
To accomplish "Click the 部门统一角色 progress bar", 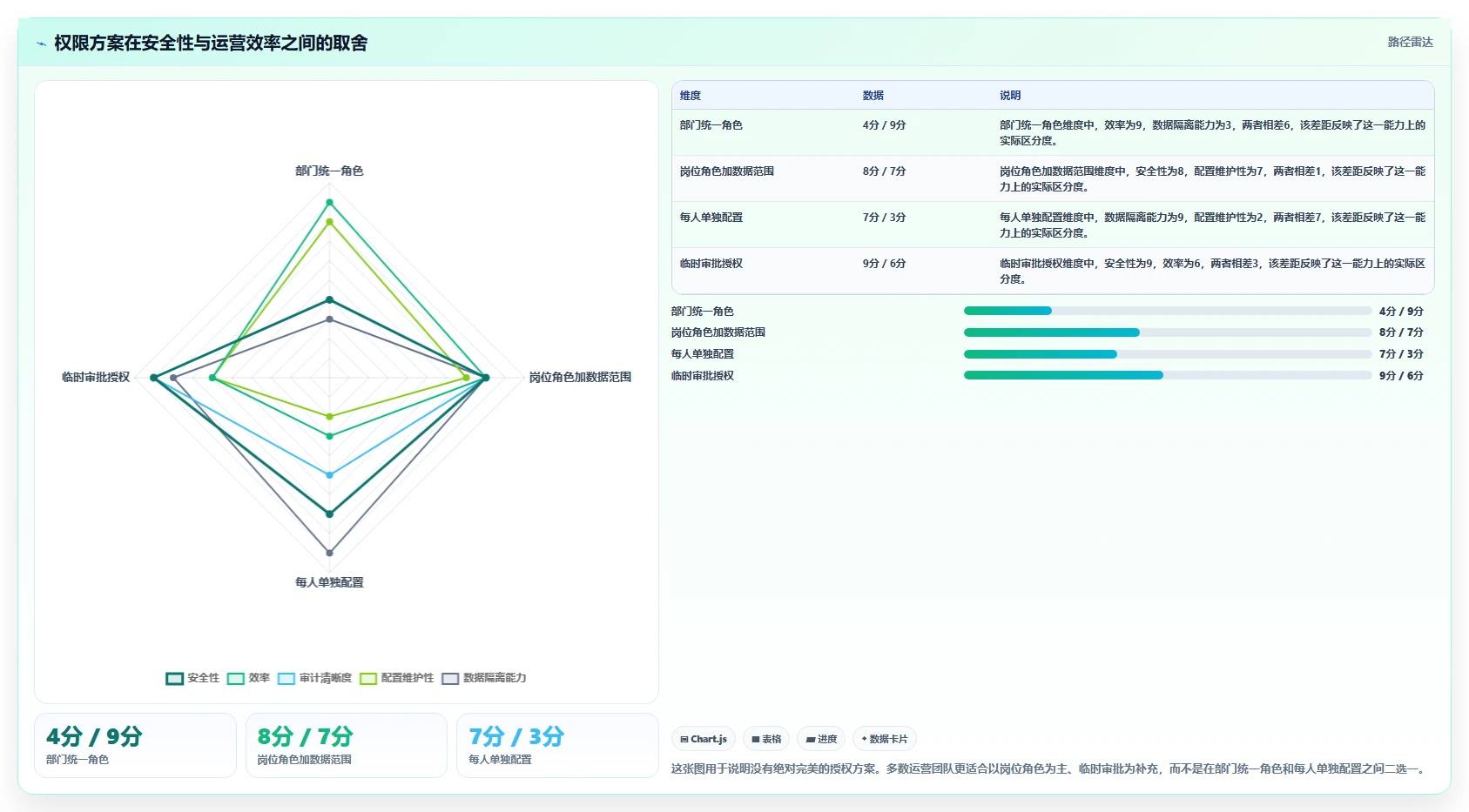I will (x=1168, y=311).
